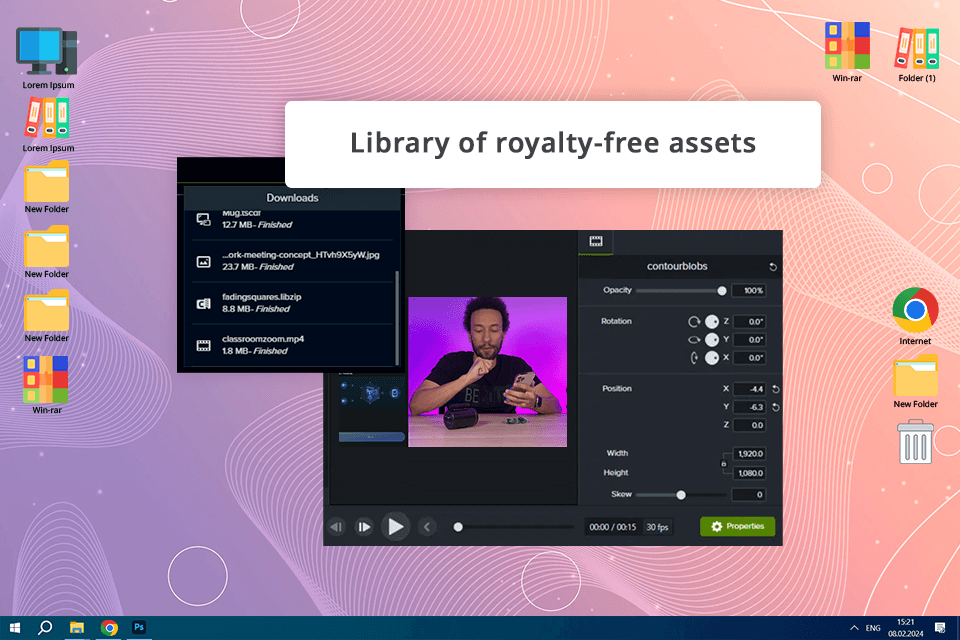Reset Position X with its reset arrow

(776, 390)
